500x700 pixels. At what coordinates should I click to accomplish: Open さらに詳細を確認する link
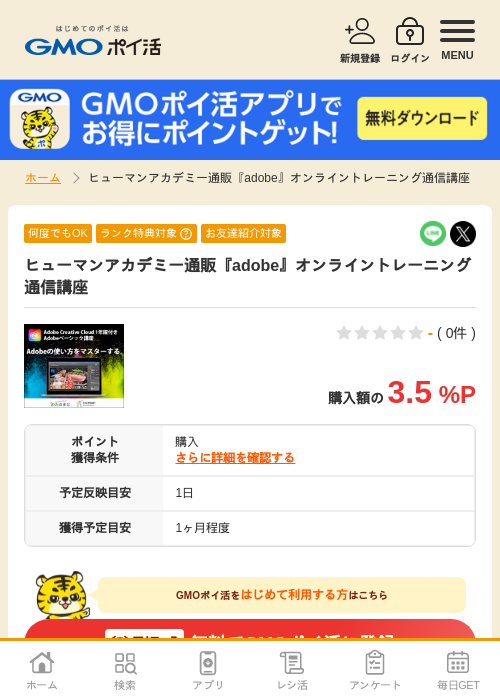point(235,458)
